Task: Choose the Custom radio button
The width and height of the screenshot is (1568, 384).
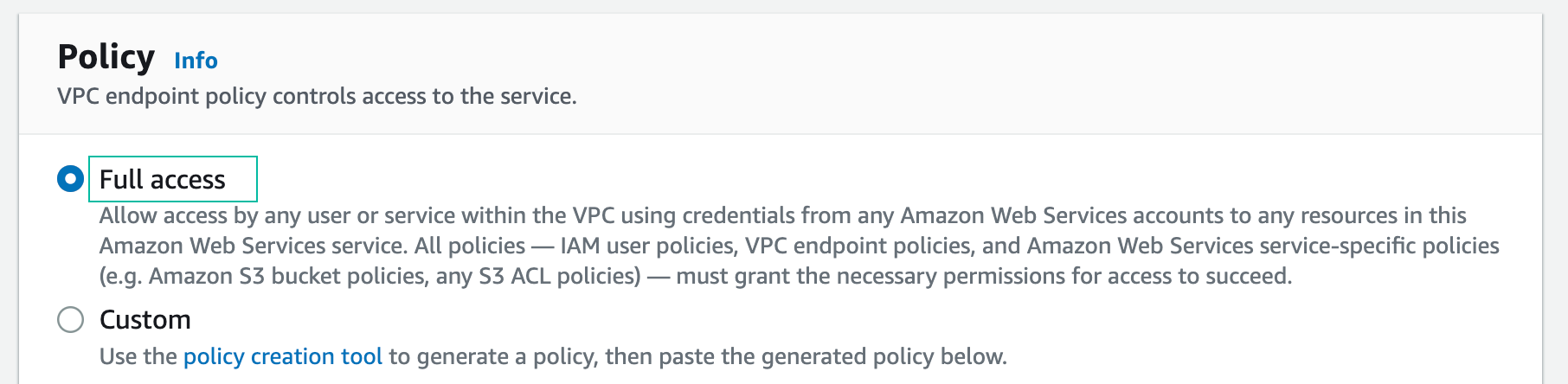Action: point(70,320)
